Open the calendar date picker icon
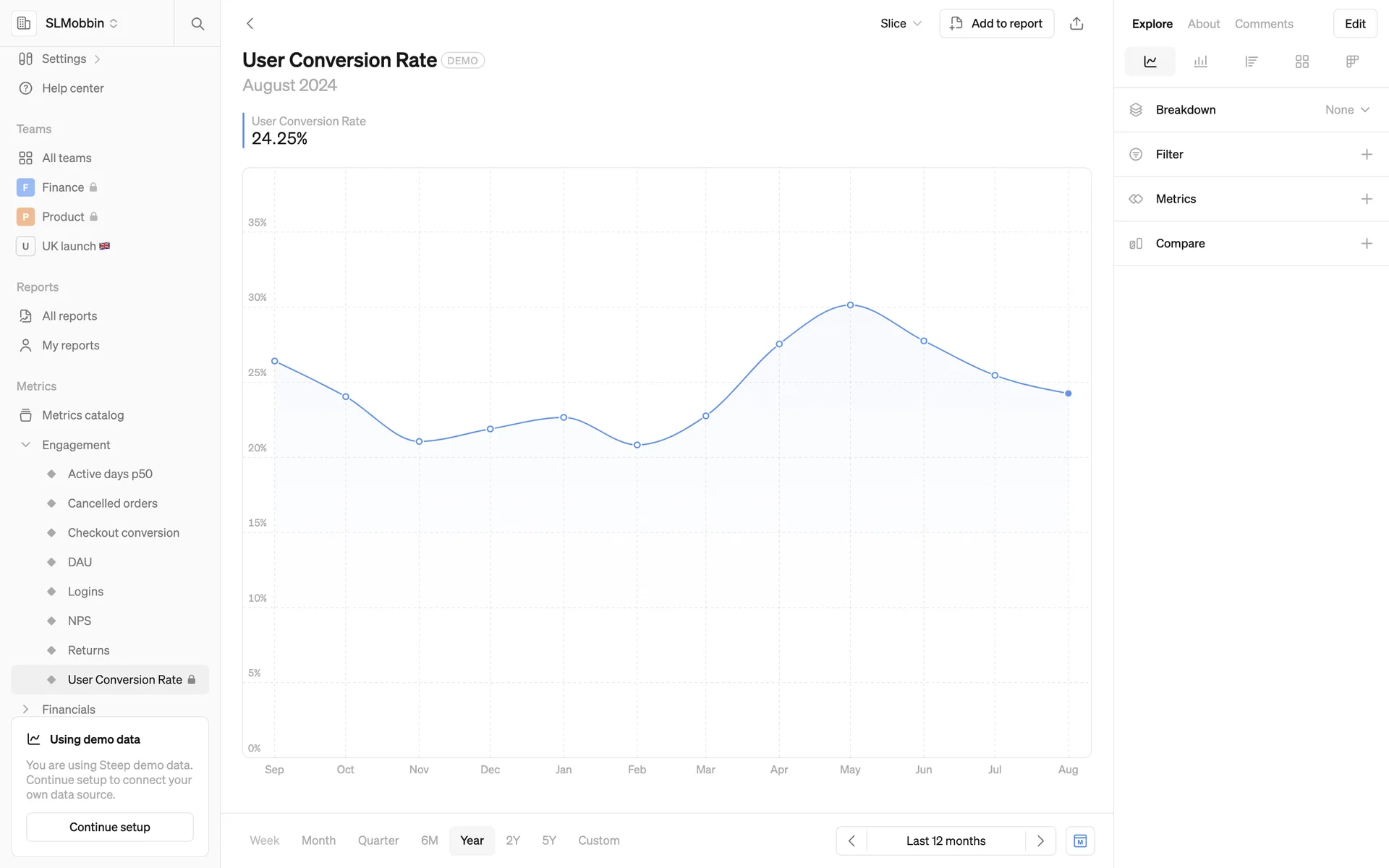 coord(1079,841)
